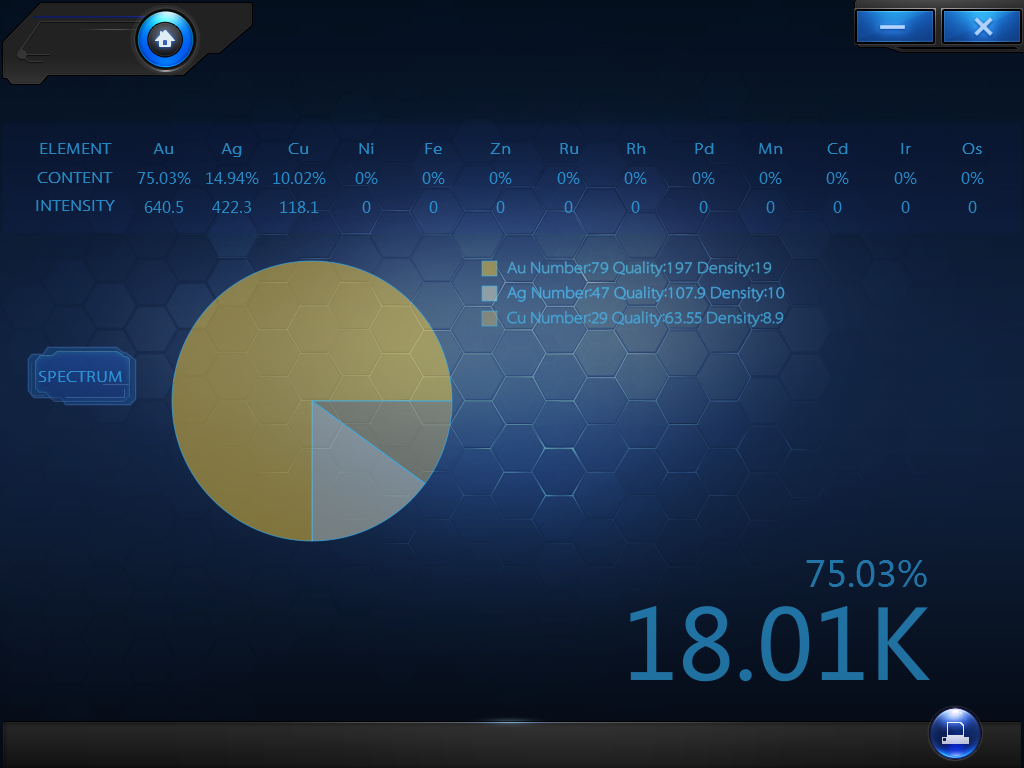Click the Cu legend color swatch
Screen dimensions: 1024x768
click(489, 318)
